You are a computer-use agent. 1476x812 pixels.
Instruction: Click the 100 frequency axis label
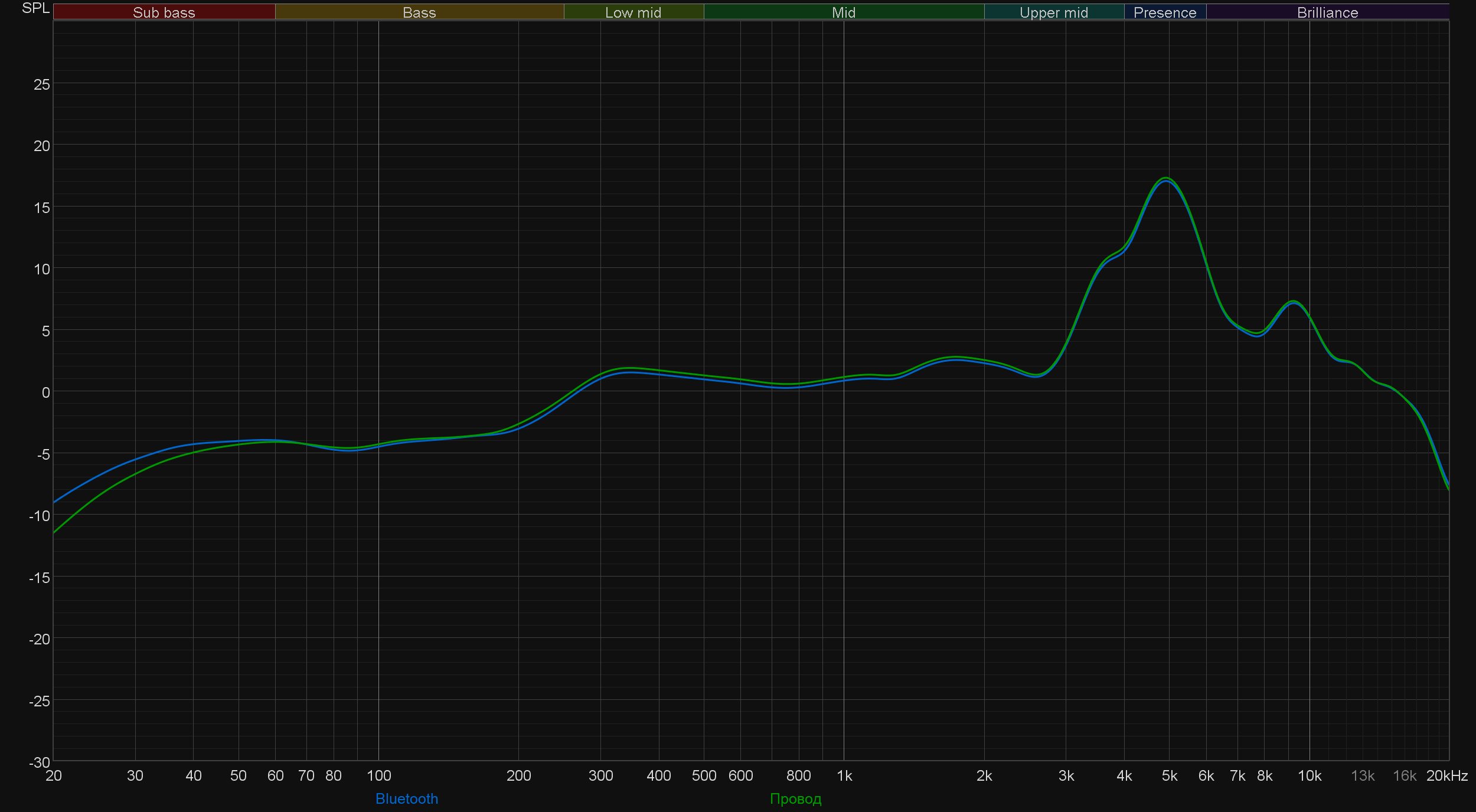[x=378, y=775]
